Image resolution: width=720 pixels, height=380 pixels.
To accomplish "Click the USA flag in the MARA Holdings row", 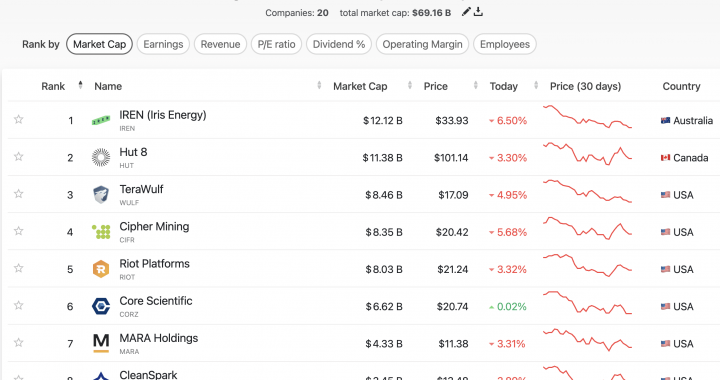I will 665,344.
